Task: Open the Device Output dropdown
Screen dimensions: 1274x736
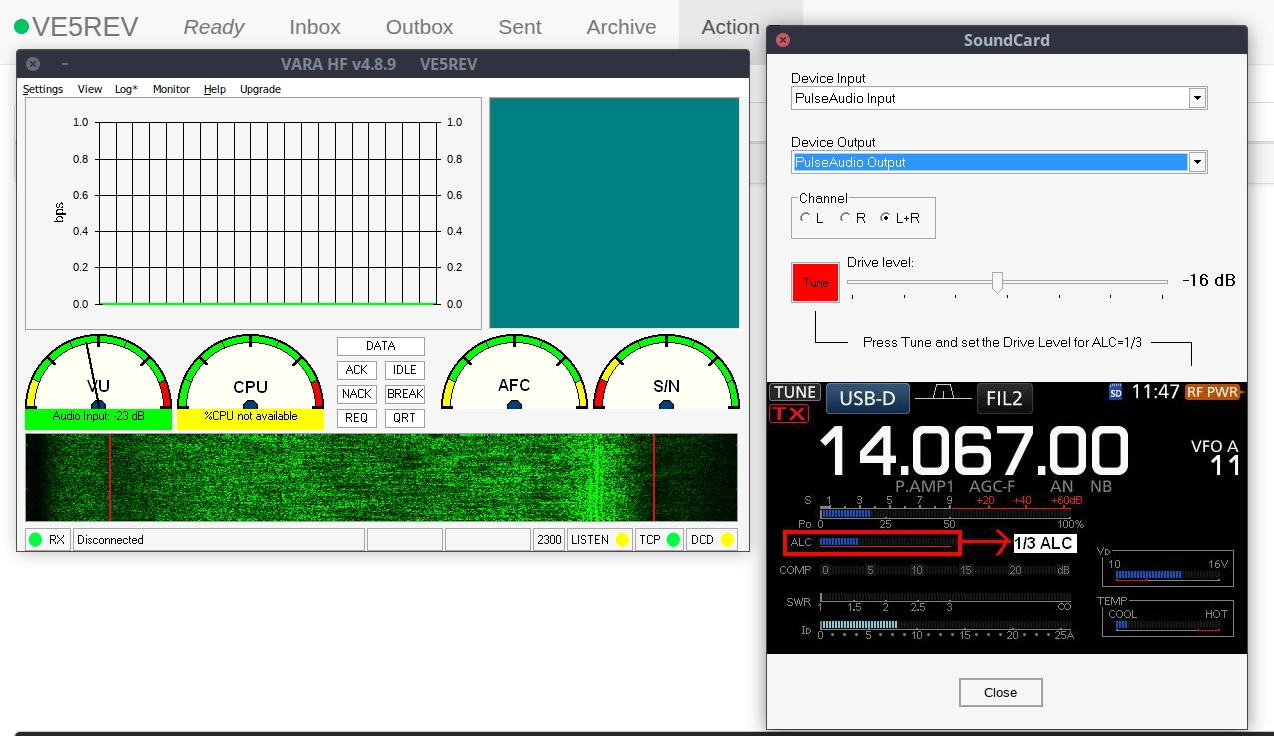Action: (x=1197, y=162)
